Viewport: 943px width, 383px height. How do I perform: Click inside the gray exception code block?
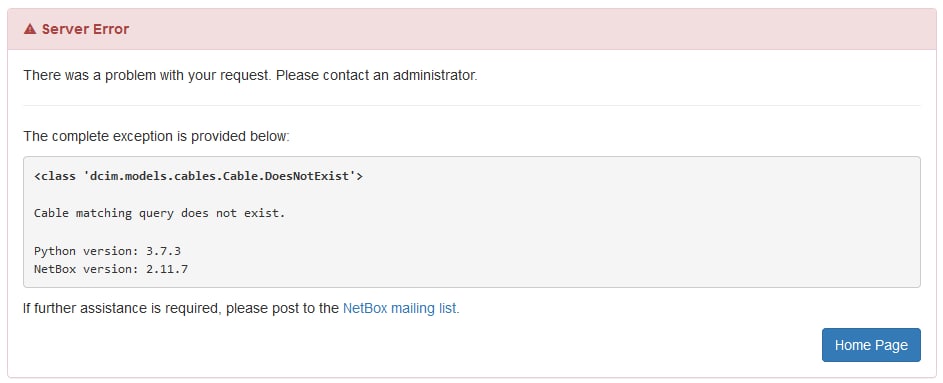(472, 222)
